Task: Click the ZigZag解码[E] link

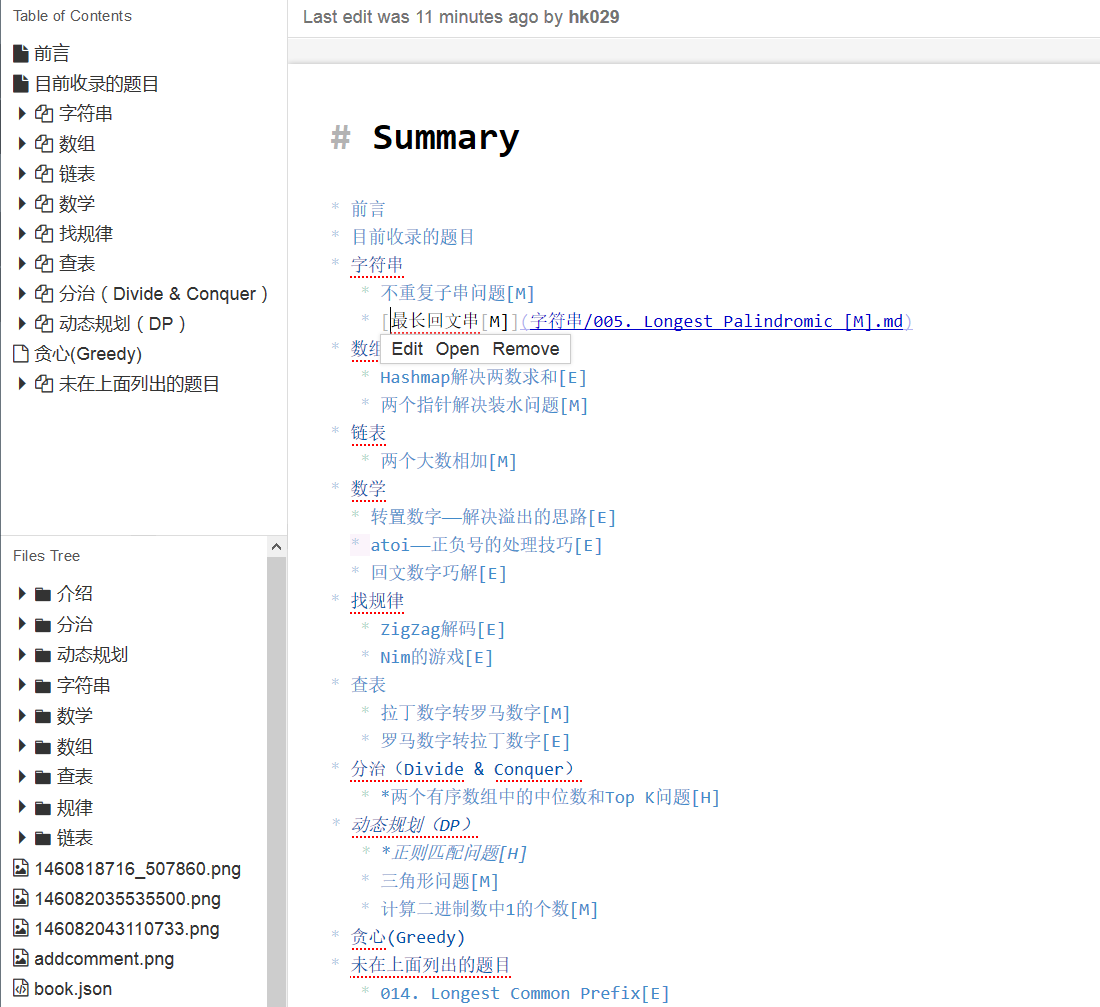Action: (442, 629)
